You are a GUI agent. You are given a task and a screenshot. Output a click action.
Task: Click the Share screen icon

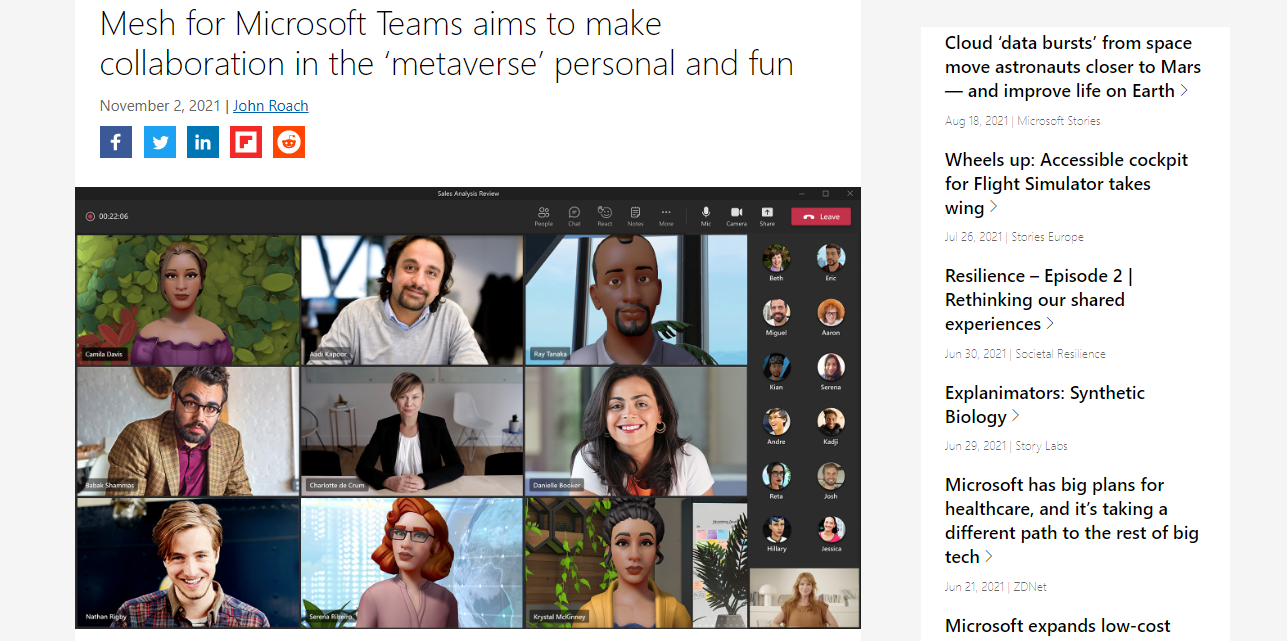[x=767, y=216]
